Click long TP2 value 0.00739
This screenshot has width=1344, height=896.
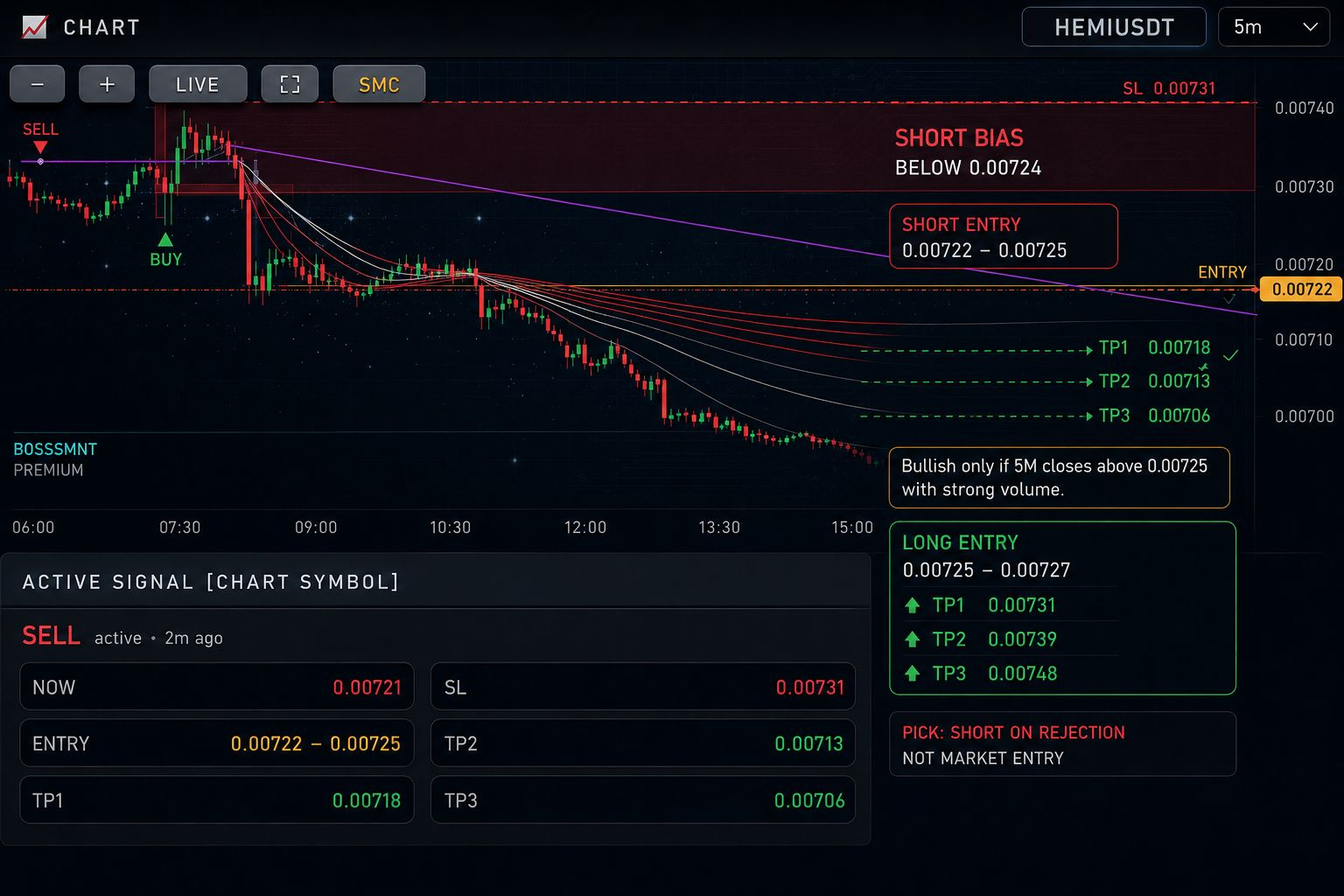1022,640
